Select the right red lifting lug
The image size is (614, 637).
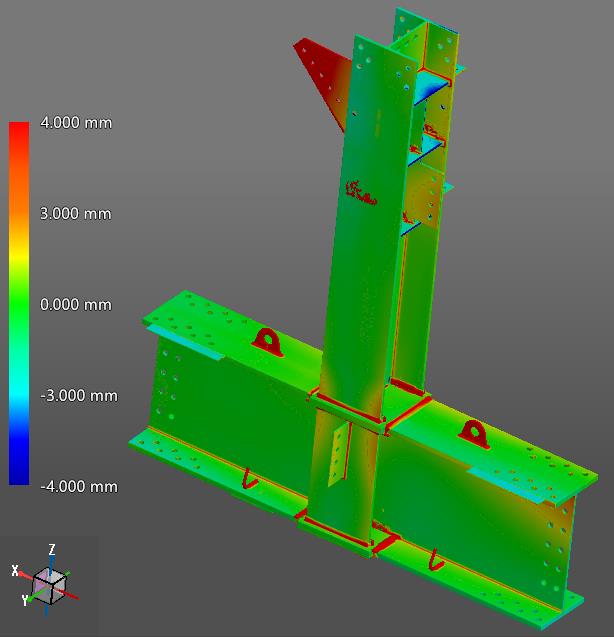click(472, 434)
